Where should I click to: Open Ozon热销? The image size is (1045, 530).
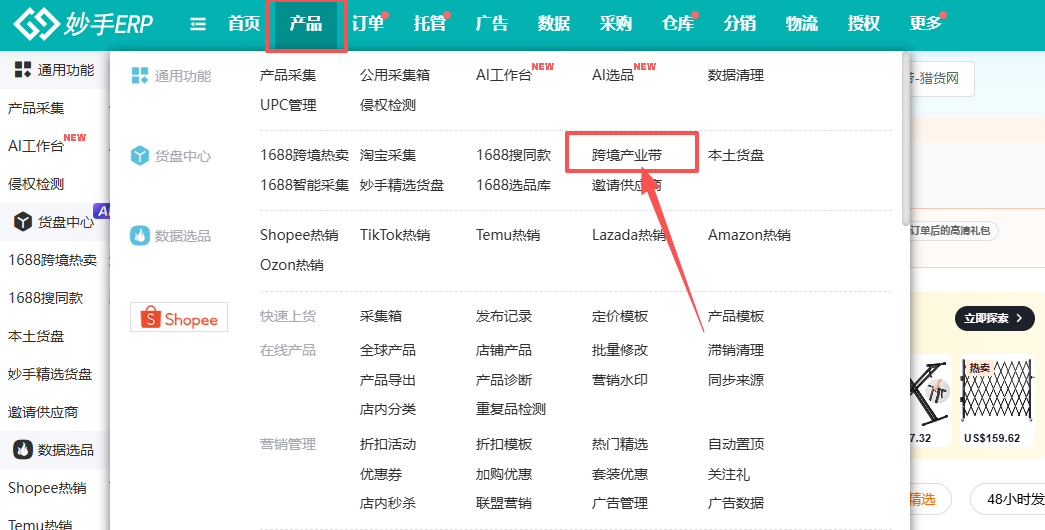click(x=291, y=265)
